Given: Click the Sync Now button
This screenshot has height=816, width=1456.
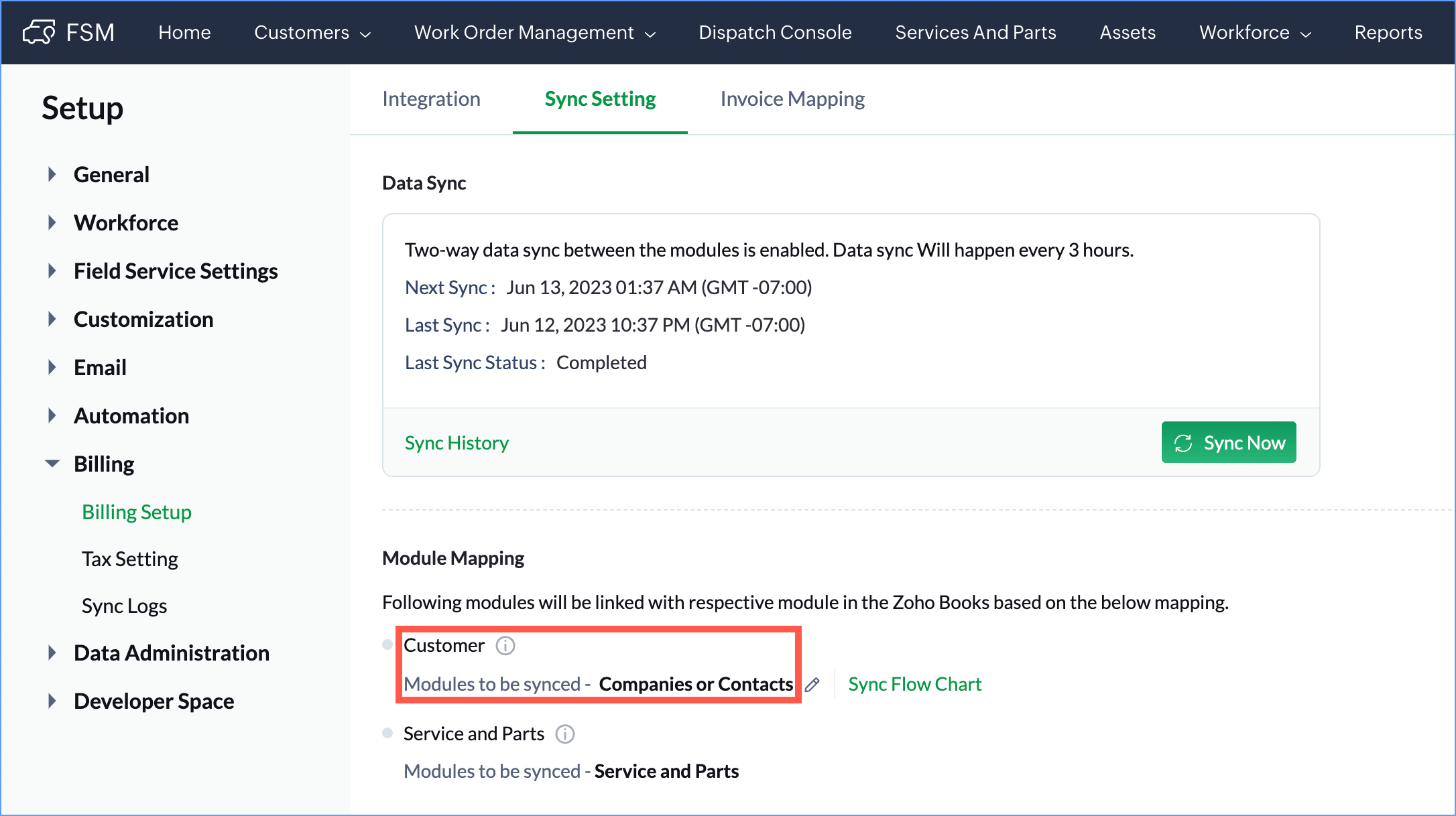Looking at the screenshot, I should 1228,442.
